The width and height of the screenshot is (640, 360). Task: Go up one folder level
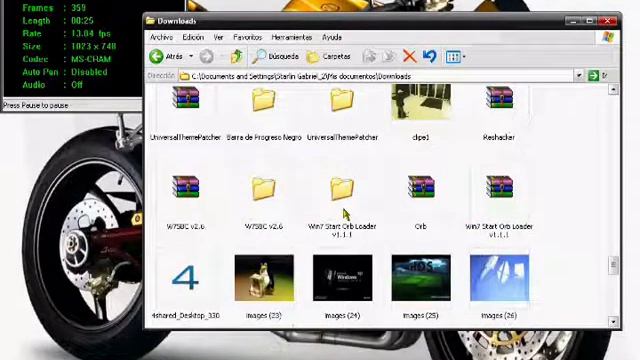pyautogui.click(x=236, y=56)
